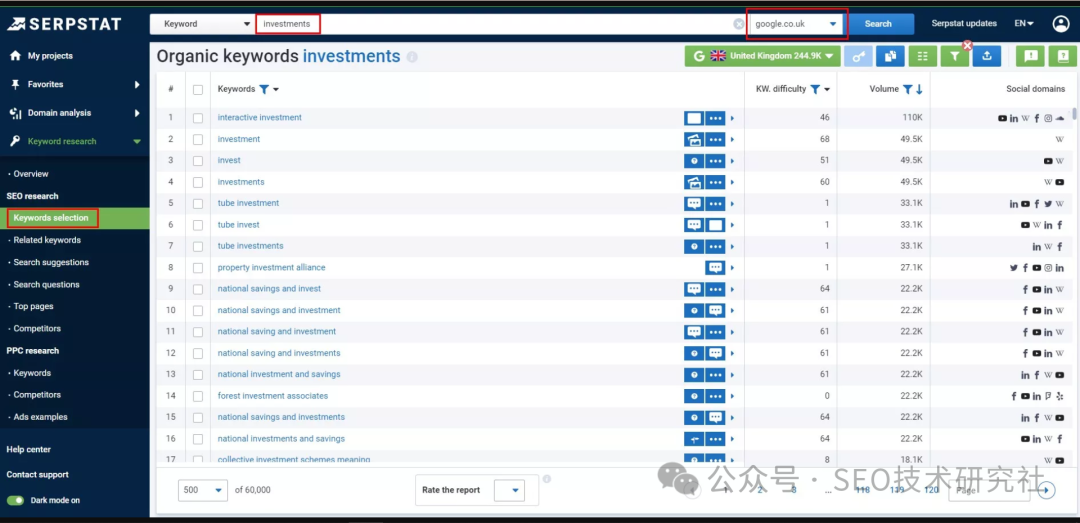Open the user profile avatar icon
The width and height of the screenshot is (1080, 523).
click(x=1060, y=24)
